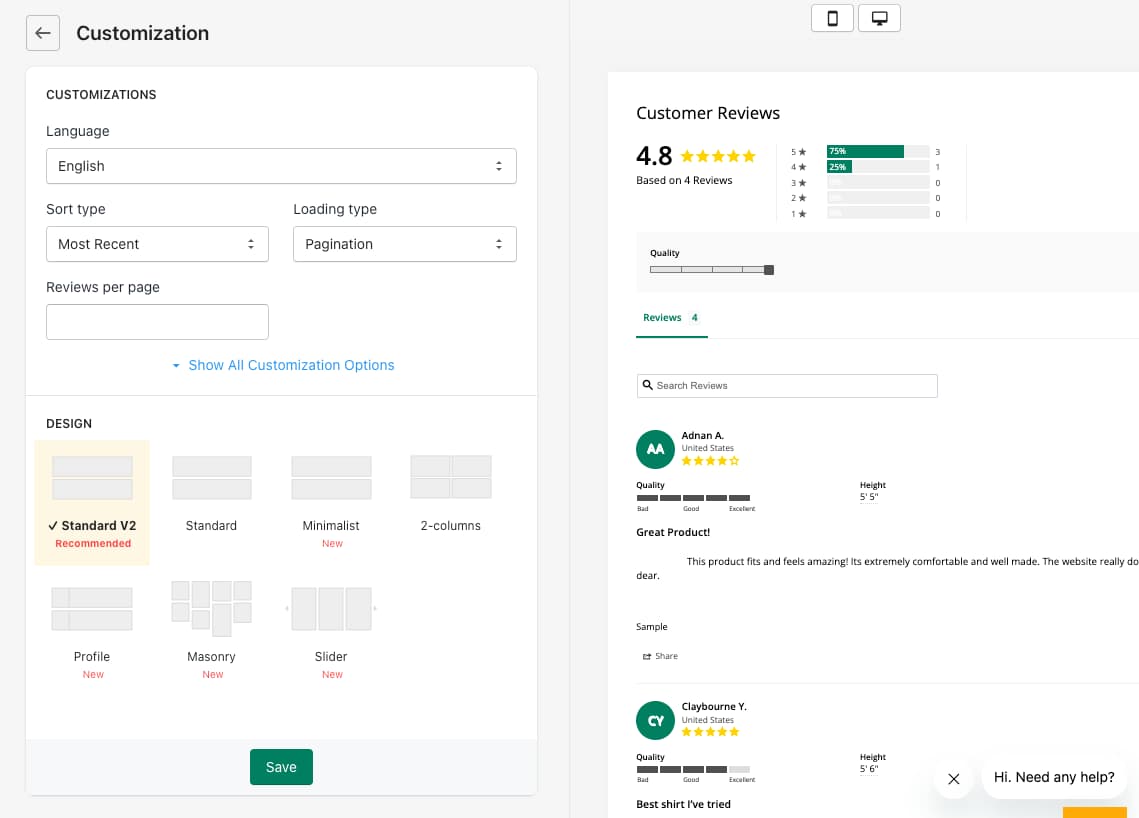Open the Reviews tab in preview
This screenshot has width=1139, height=818.
[671, 318]
